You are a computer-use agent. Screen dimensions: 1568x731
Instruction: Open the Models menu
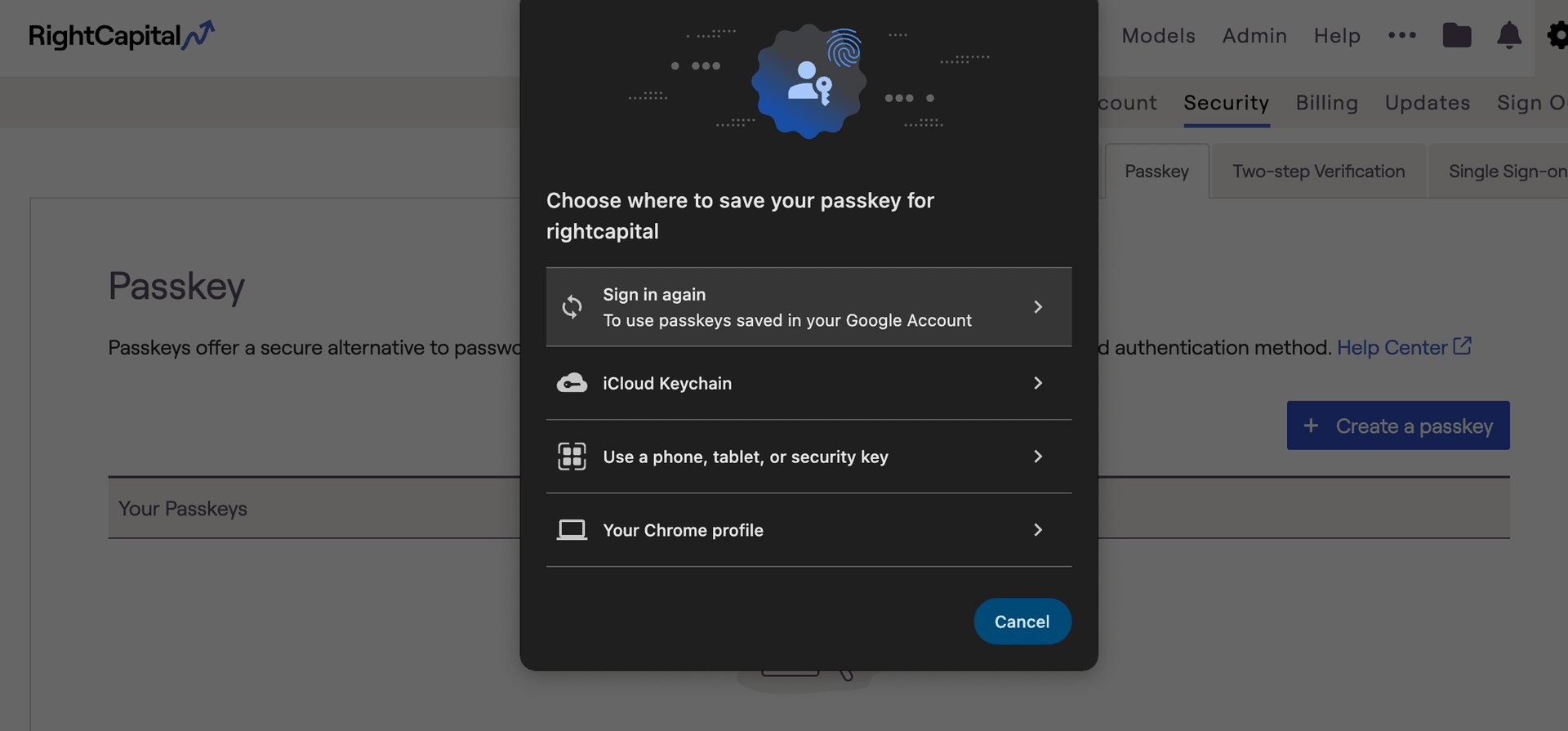[1158, 36]
